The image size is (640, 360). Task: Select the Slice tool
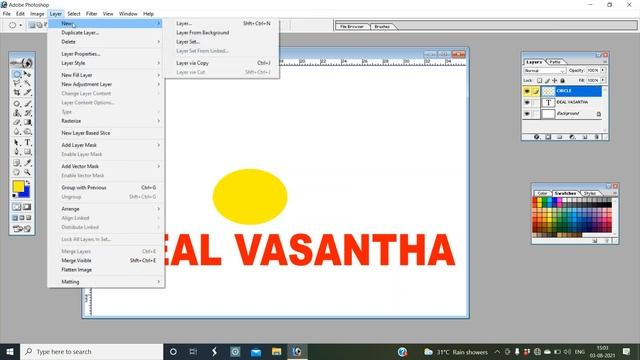27,92
